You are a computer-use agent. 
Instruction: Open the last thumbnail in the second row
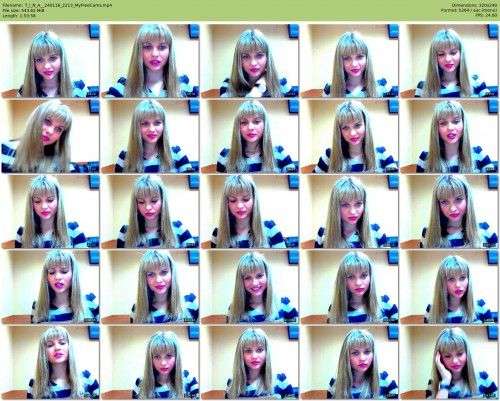[449, 136]
